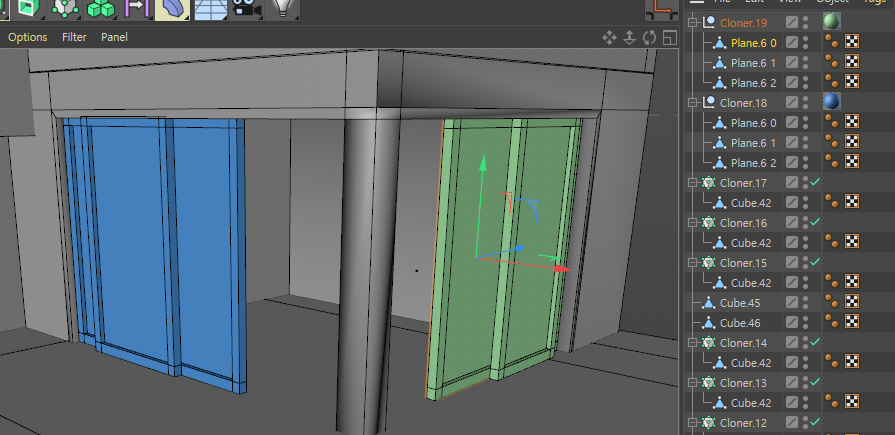Click the orange axis corner icon

click(x=662, y=9)
